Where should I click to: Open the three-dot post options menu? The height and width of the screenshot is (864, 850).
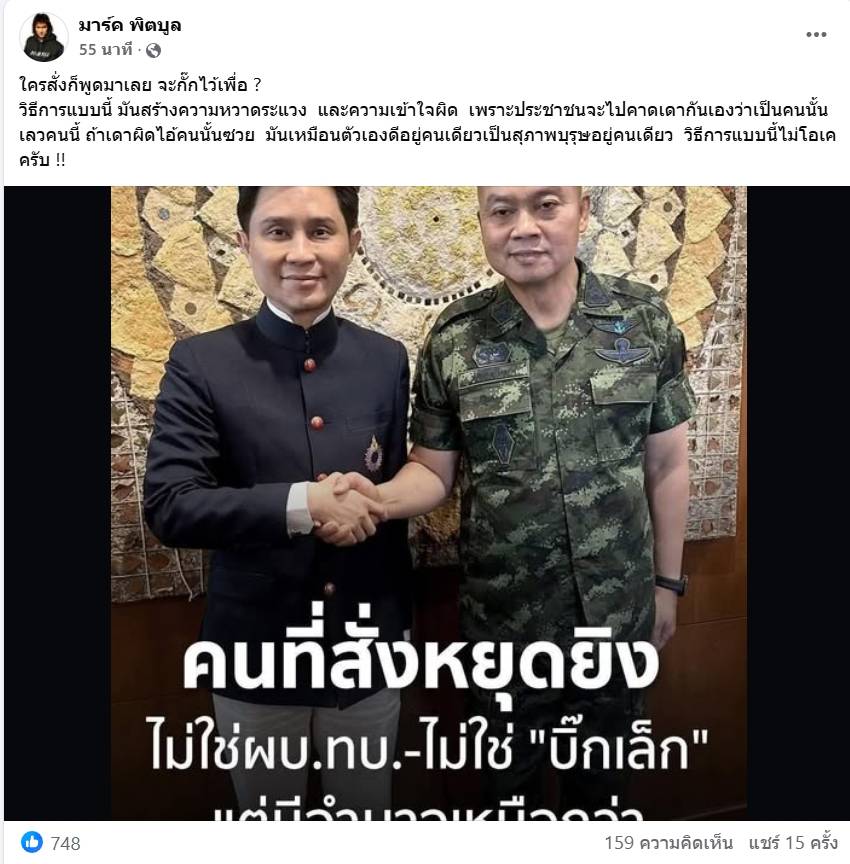click(x=816, y=34)
